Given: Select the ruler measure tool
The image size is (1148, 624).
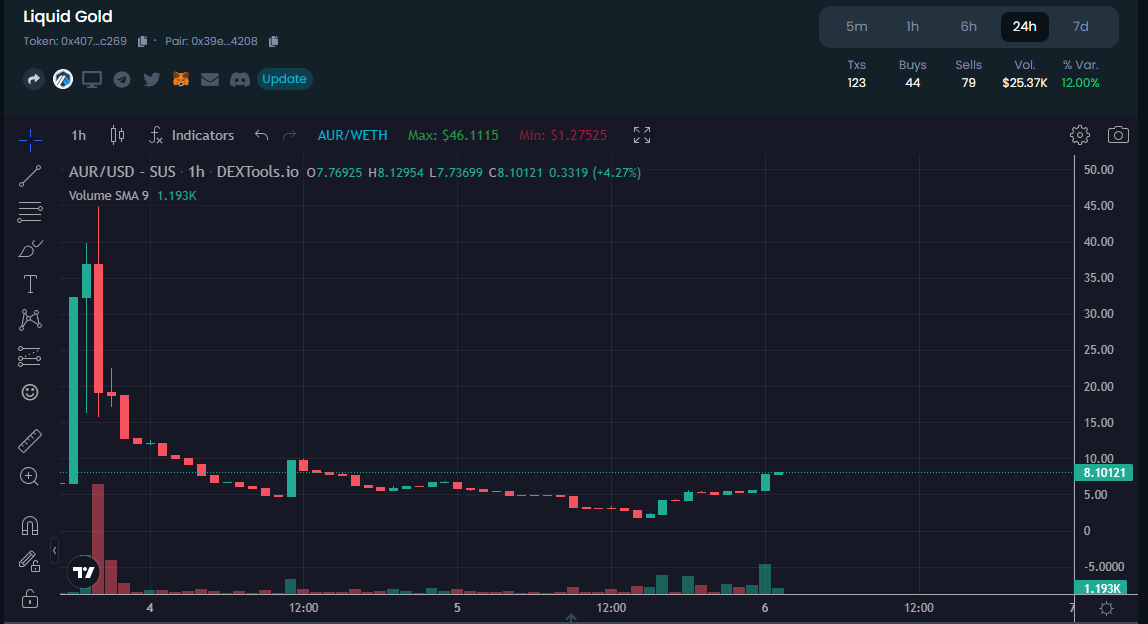Looking at the screenshot, I should [x=30, y=441].
